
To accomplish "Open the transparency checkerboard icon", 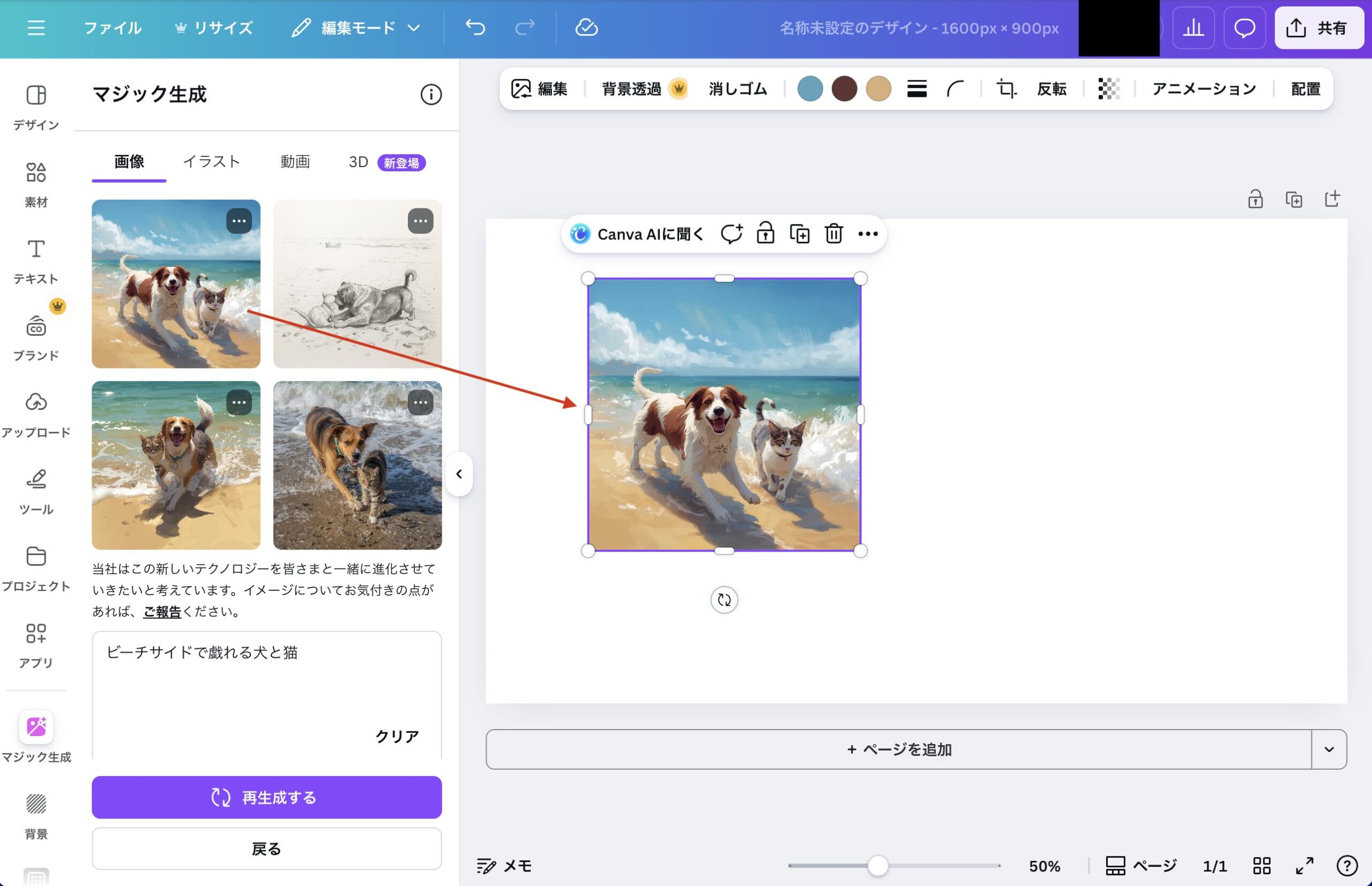I will point(1108,89).
